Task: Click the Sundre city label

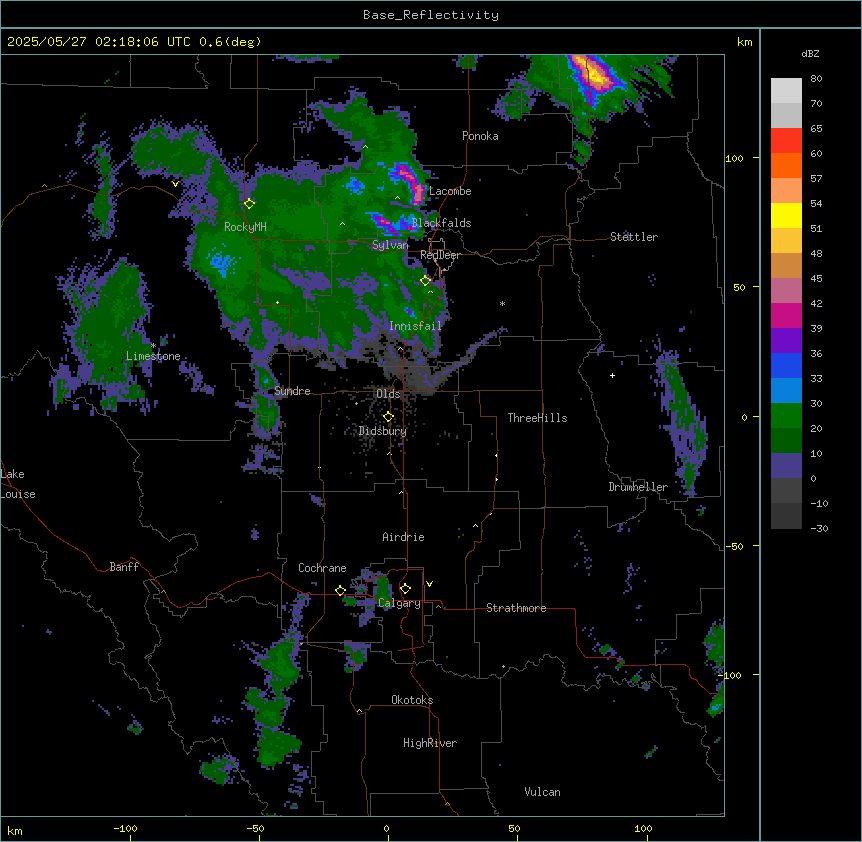Action: coord(292,391)
